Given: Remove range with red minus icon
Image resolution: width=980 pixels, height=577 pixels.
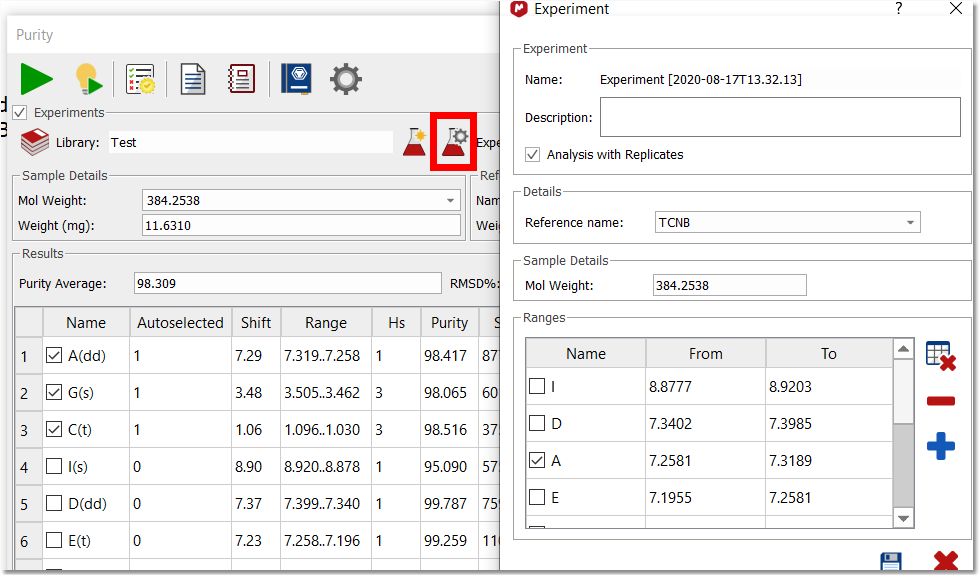Looking at the screenshot, I should point(941,401).
